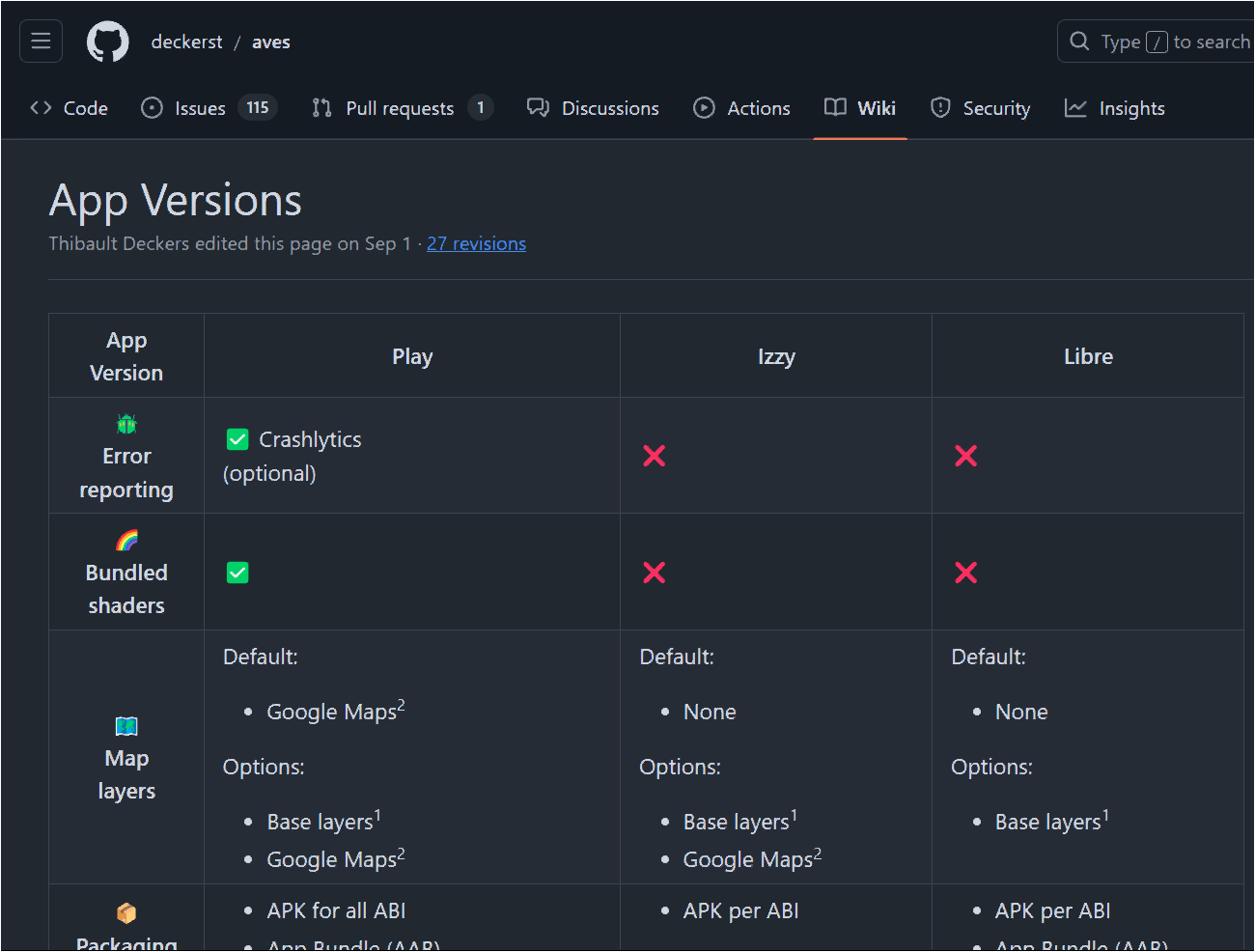This screenshot has width=1255, height=952.
Task: Open the Actions tab
Action: (741, 108)
